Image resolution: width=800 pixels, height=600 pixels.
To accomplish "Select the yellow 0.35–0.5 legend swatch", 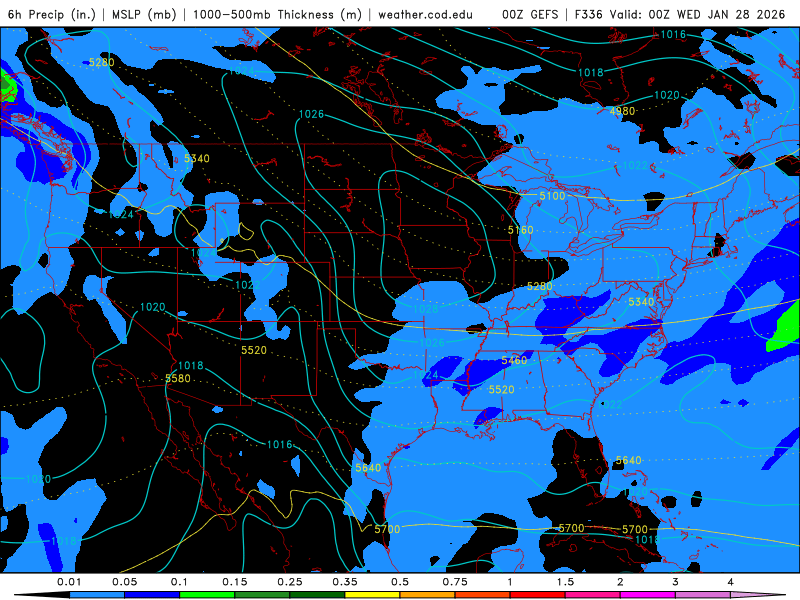I will tap(372, 595).
